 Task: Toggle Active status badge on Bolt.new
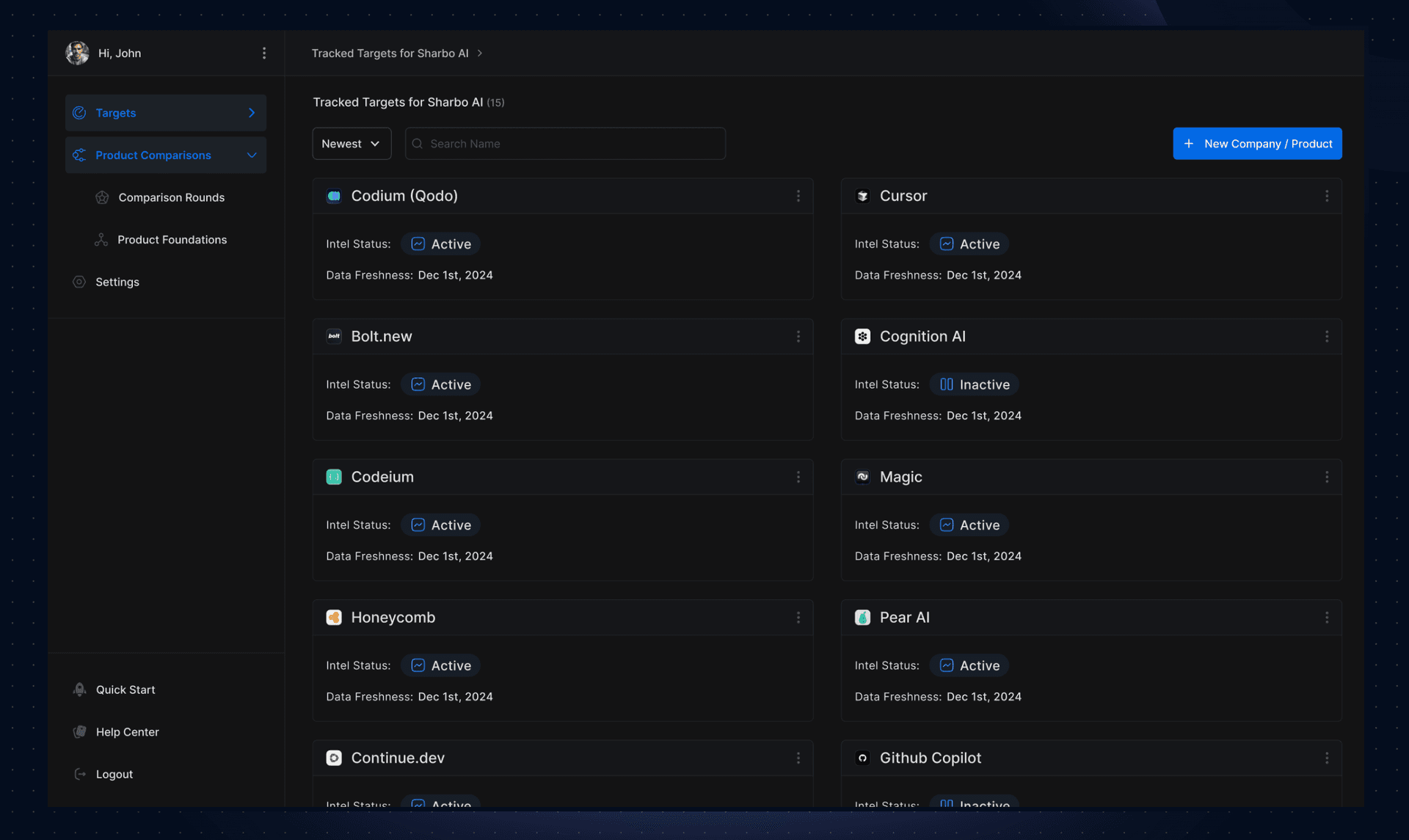[440, 384]
